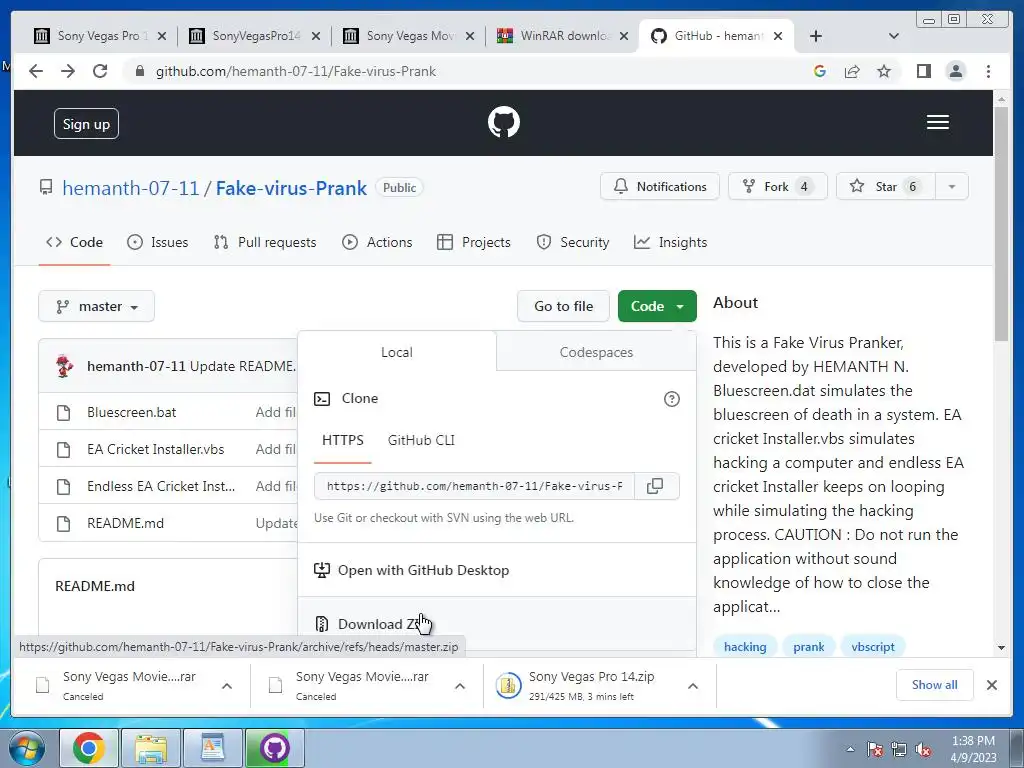Viewport: 1024px width, 768px height.
Task: Click the hacking topic tag
Action: (x=745, y=647)
